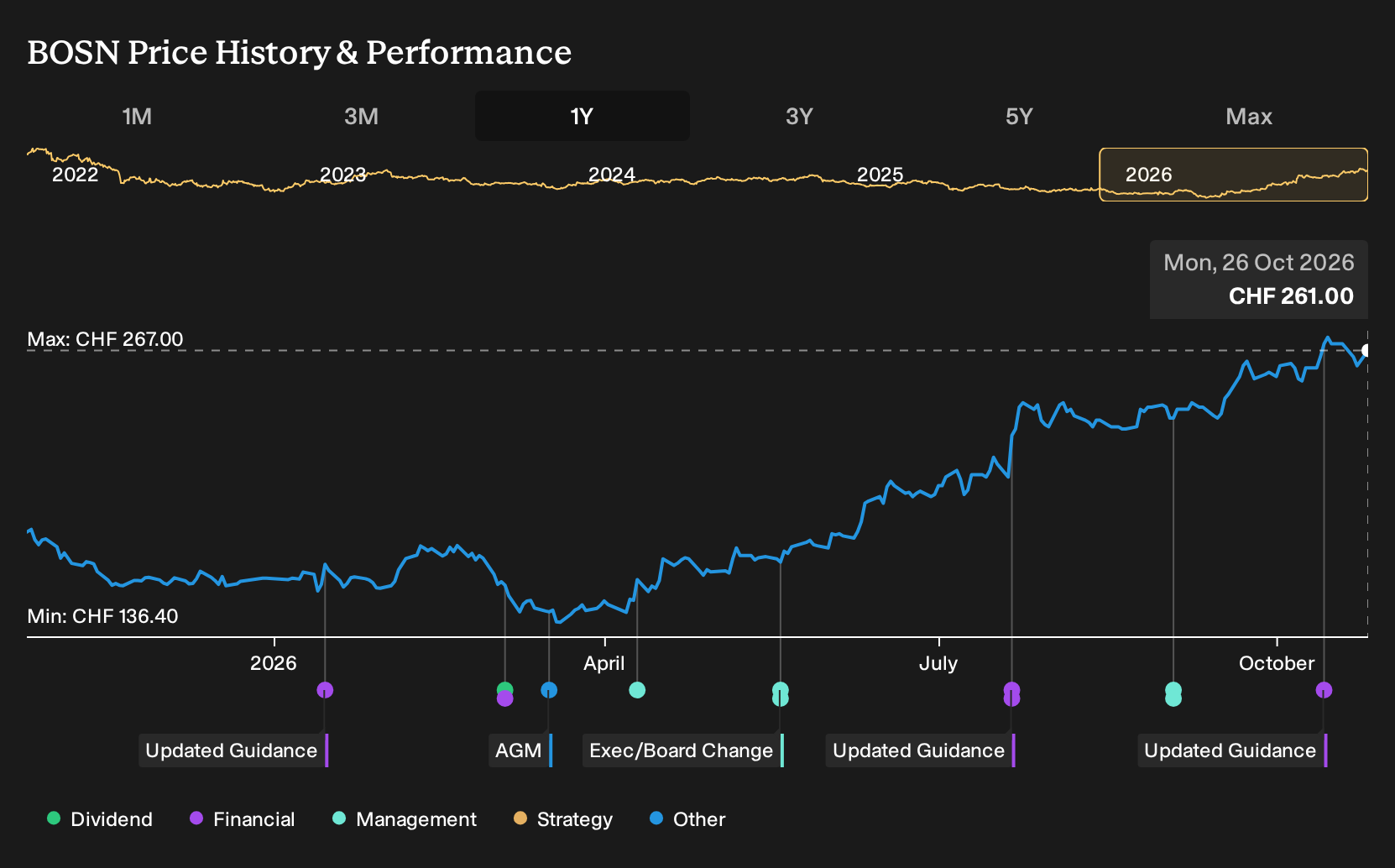This screenshot has width=1395, height=868.
Task: Click the purple Financial marker after the July label
Action: [x=1011, y=690]
